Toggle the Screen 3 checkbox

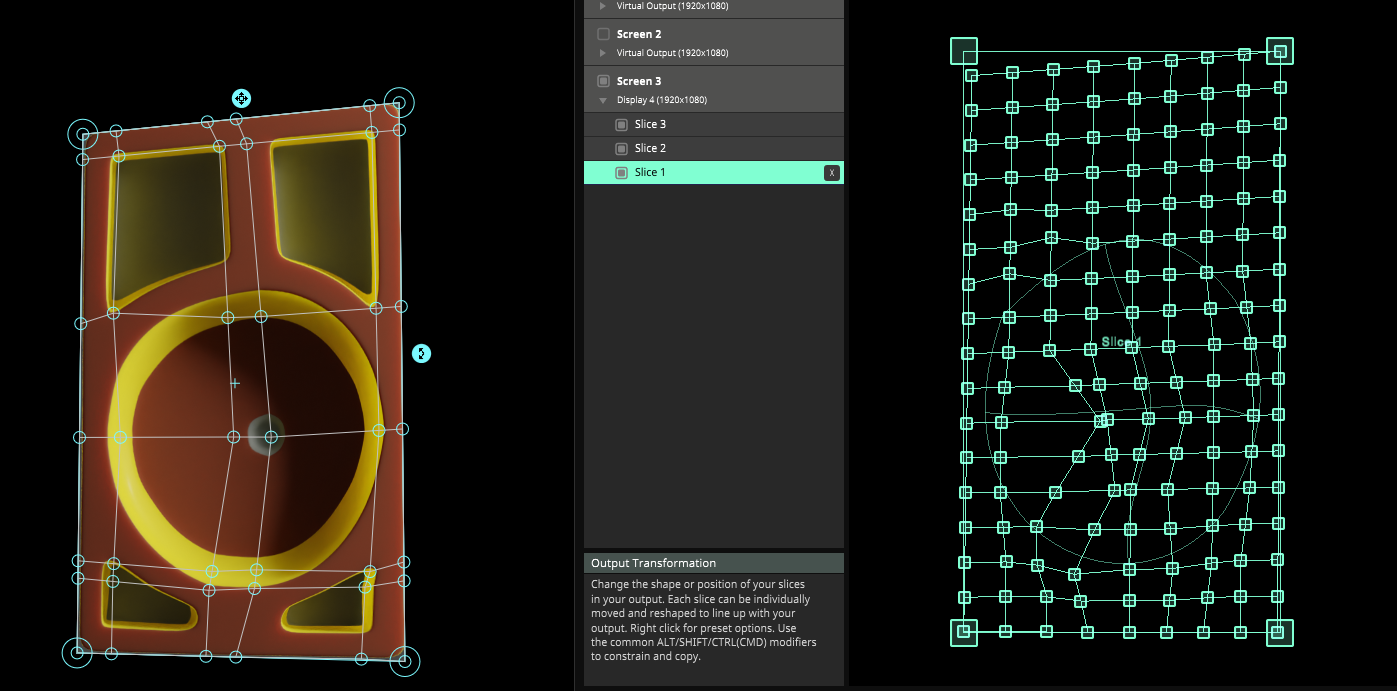(x=603, y=81)
